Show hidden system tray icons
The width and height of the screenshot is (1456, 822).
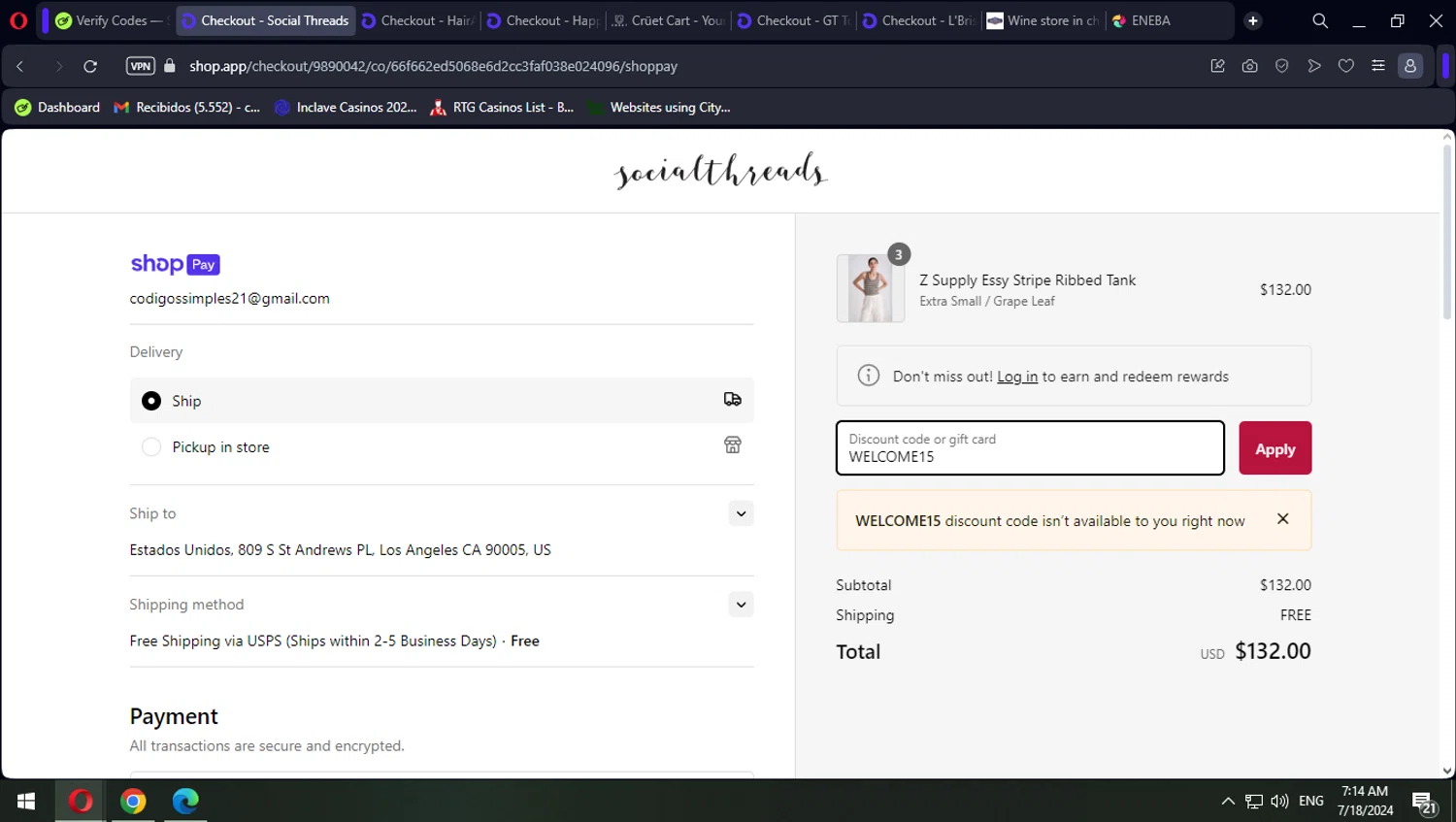click(x=1228, y=802)
